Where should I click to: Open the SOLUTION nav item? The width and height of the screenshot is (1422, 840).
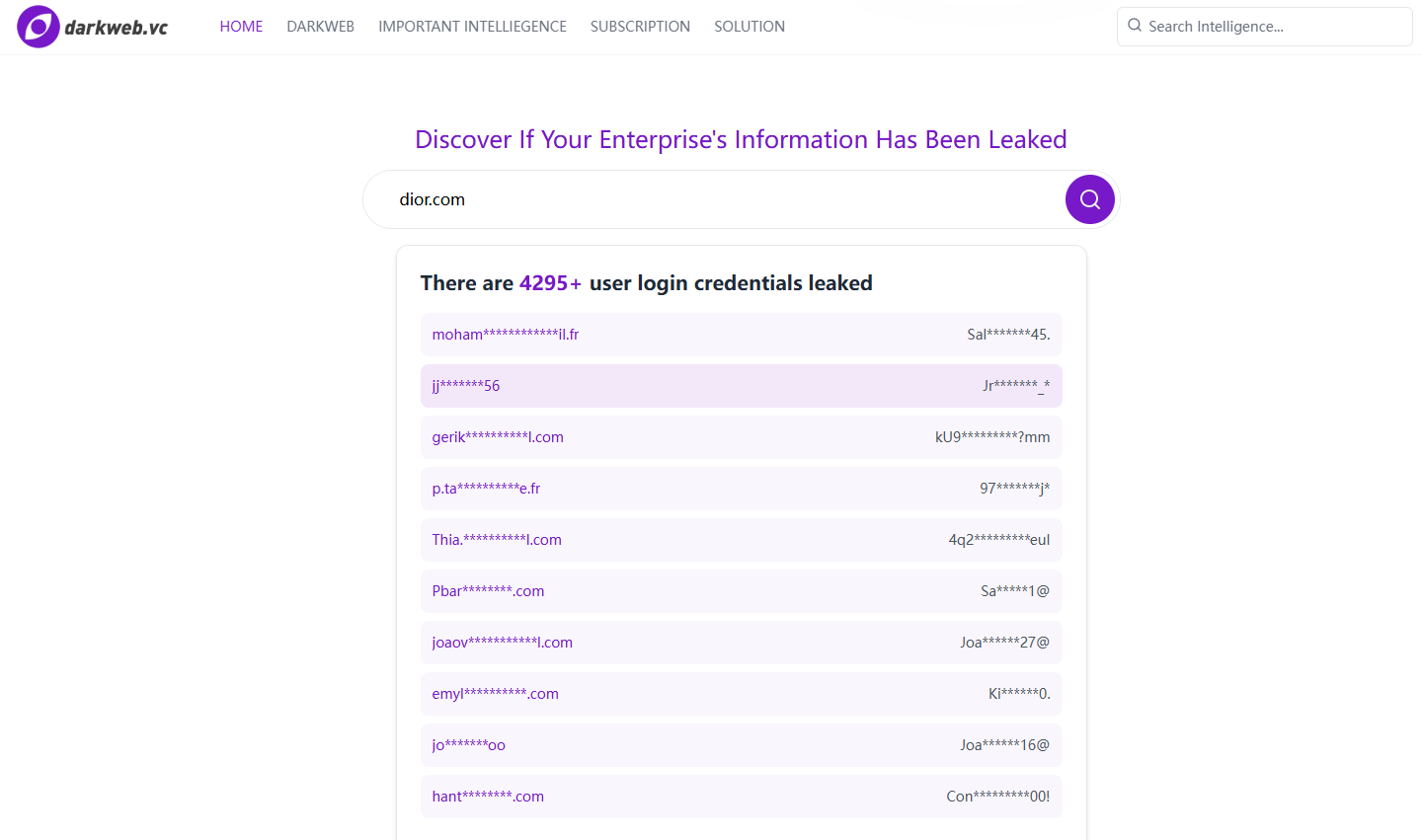pos(750,27)
